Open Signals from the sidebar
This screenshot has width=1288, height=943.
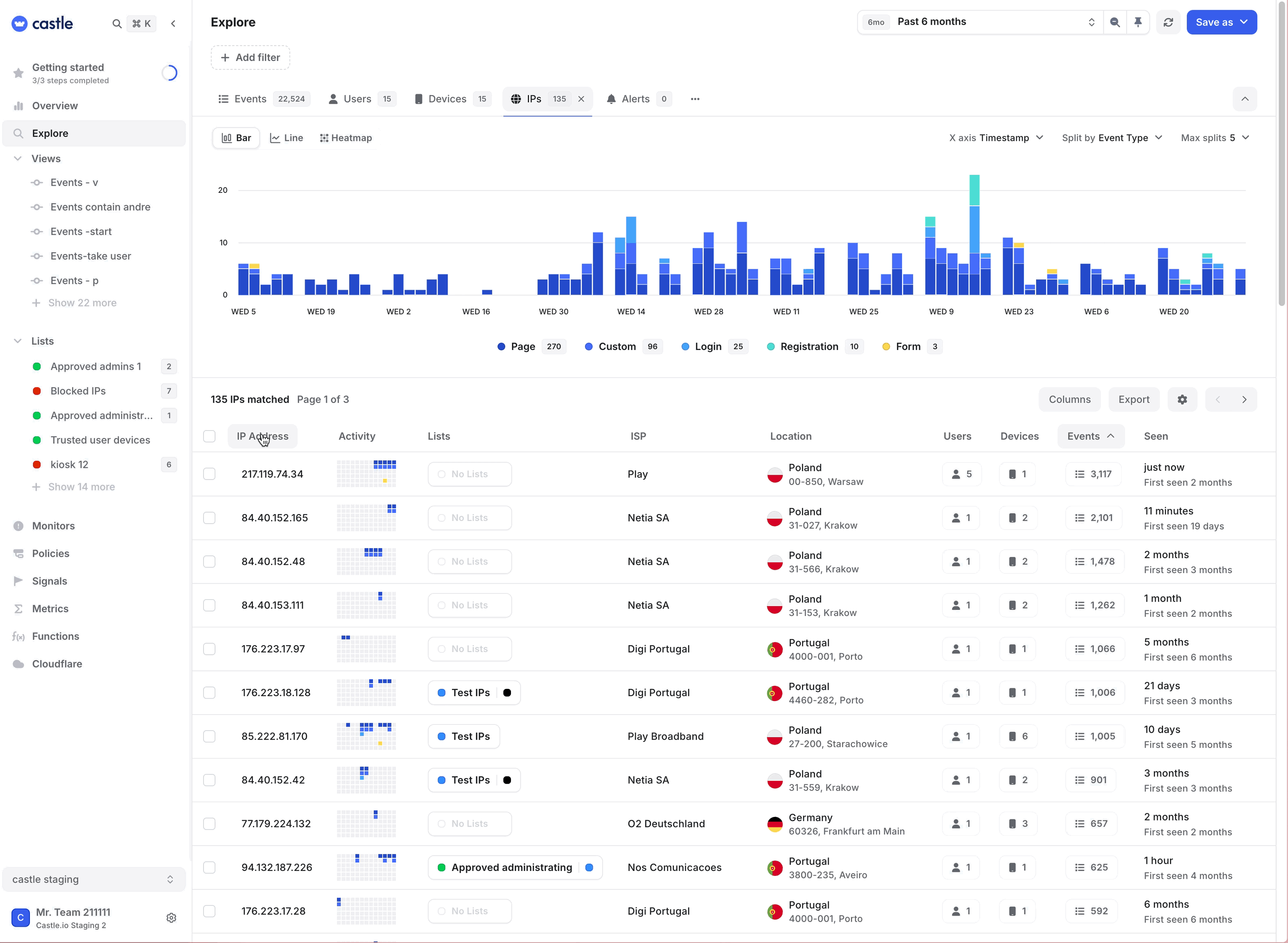coord(49,581)
